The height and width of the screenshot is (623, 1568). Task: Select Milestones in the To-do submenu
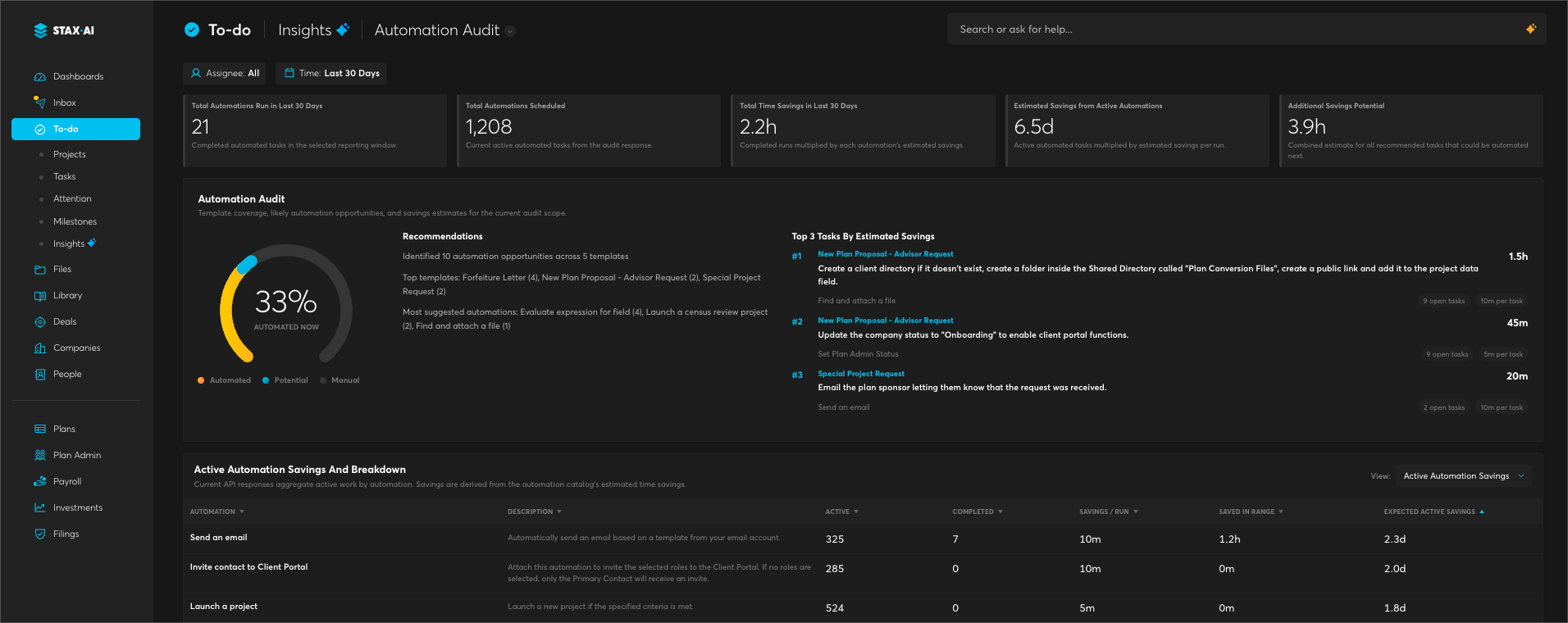coord(75,221)
